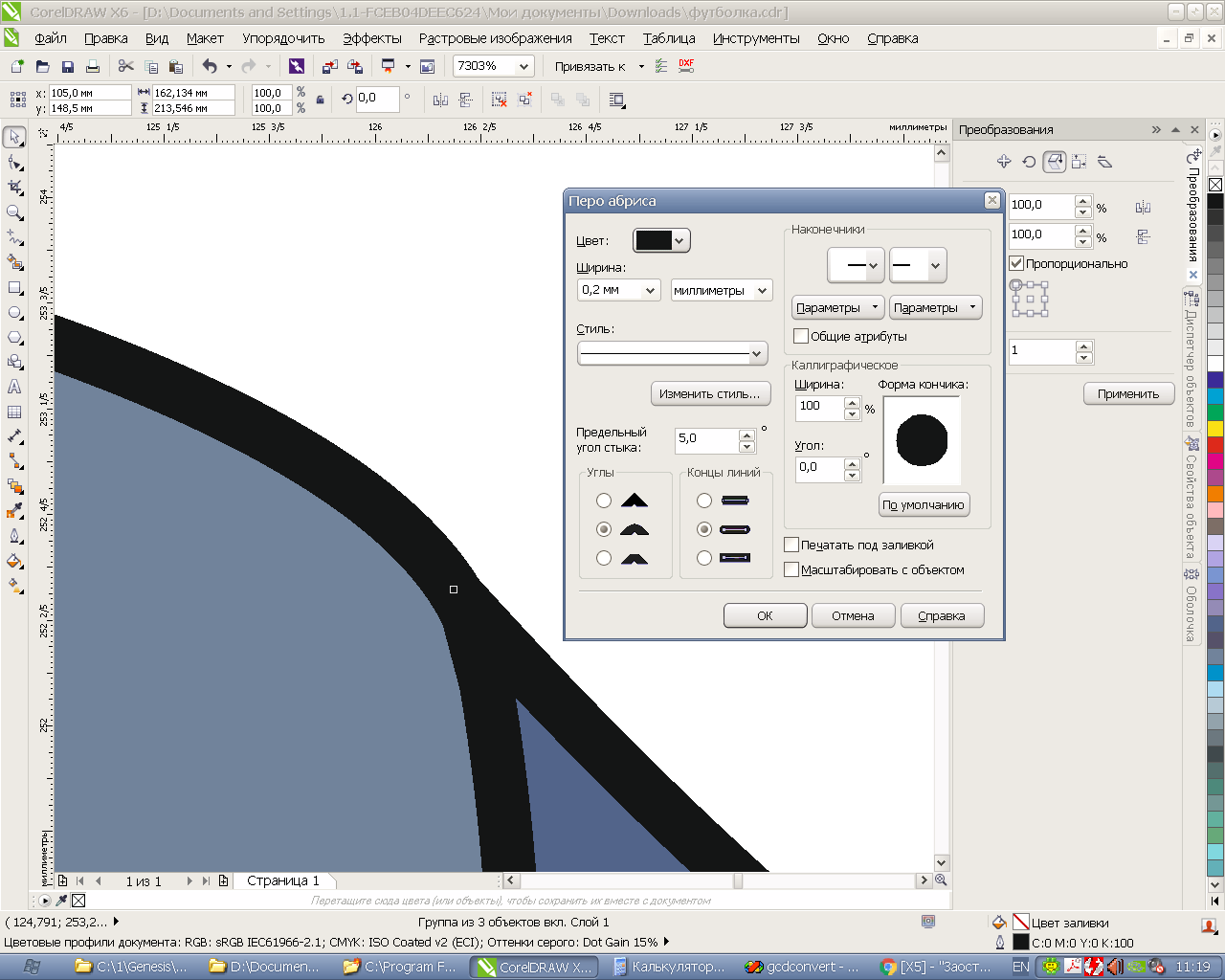Click the Cut scissors icon
This screenshot has height=980, width=1225.
(125, 66)
